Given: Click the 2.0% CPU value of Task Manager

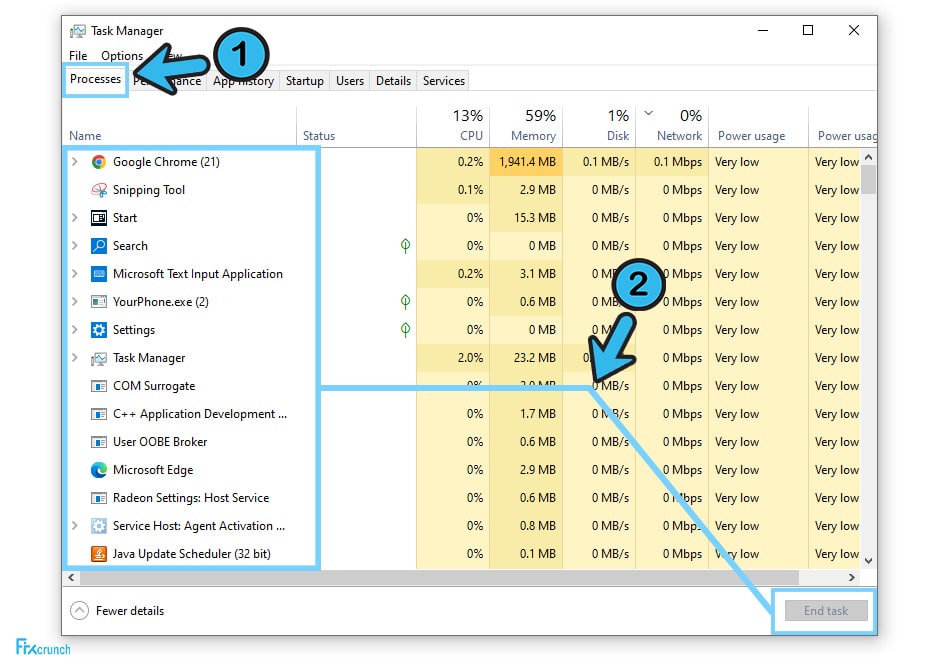Looking at the screenshot, I should pyautogui.click(x=470, y=358).
